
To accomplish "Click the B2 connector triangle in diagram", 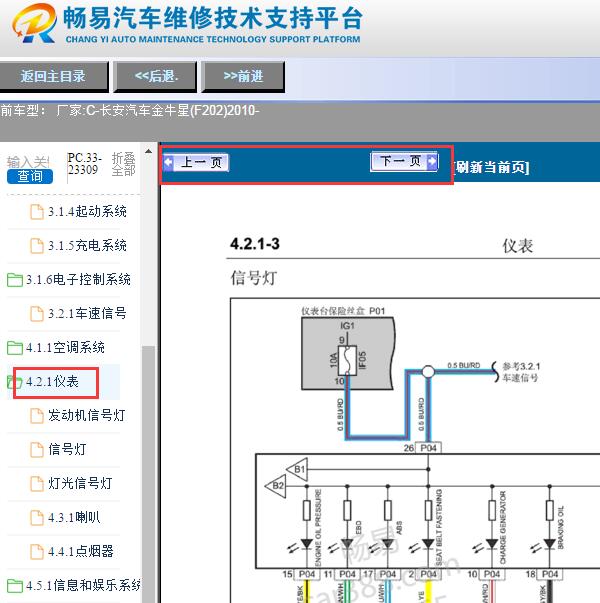I will [276, 486].
